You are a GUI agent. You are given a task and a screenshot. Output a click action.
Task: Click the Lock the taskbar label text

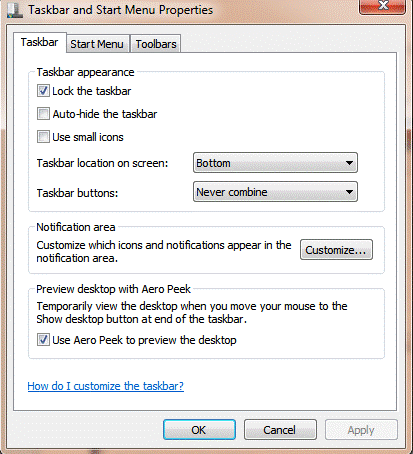[x=92, y=91]
